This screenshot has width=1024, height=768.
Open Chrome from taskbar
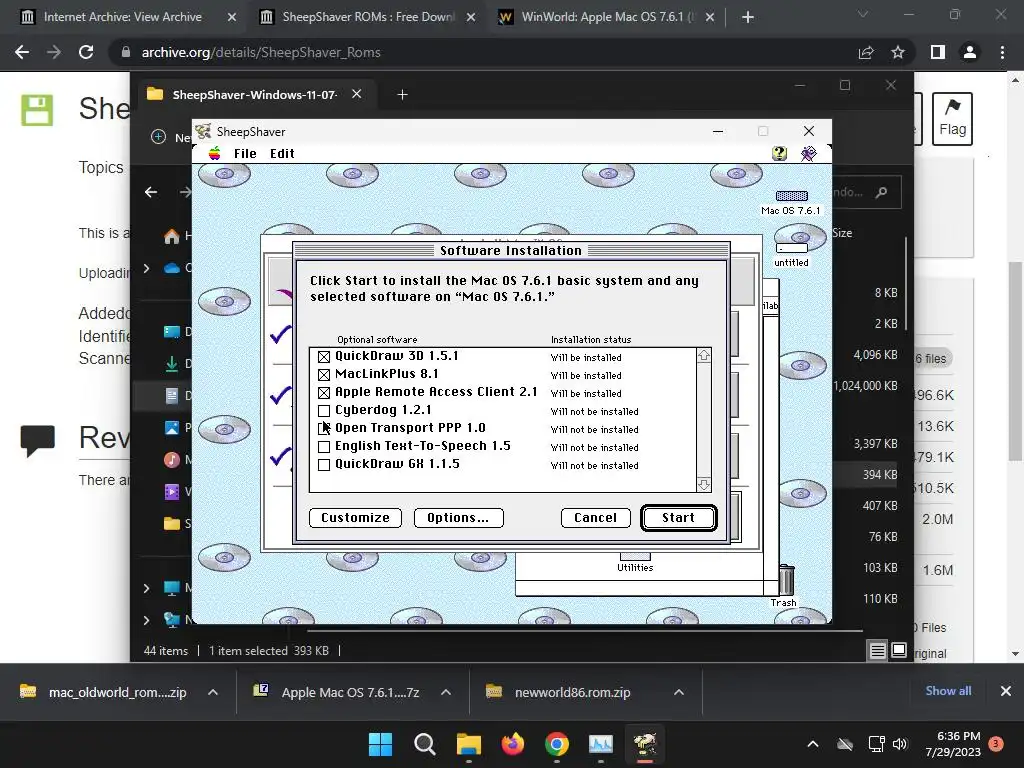tap(556, 744)
